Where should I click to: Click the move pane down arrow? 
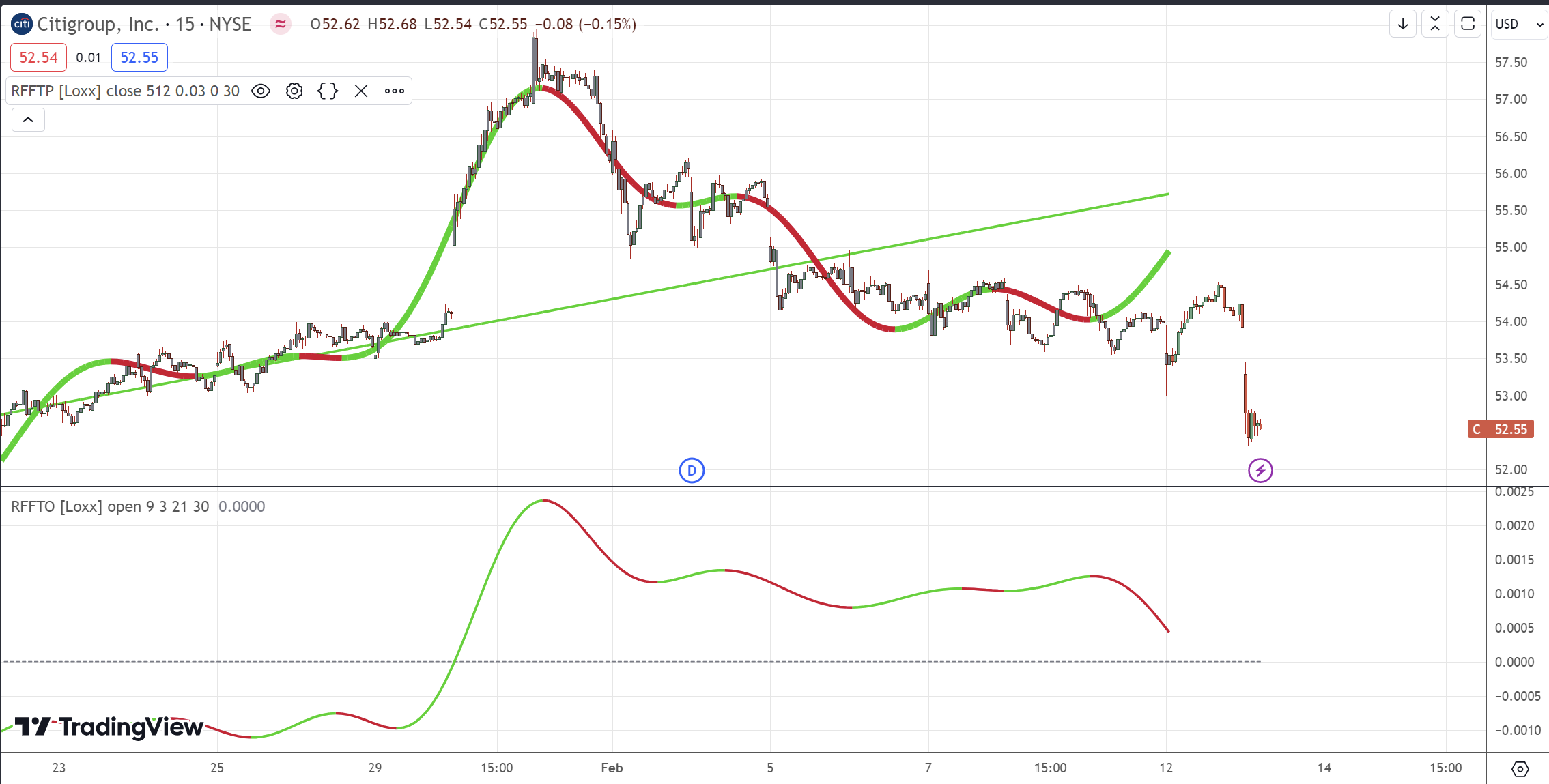point(1403,24)
